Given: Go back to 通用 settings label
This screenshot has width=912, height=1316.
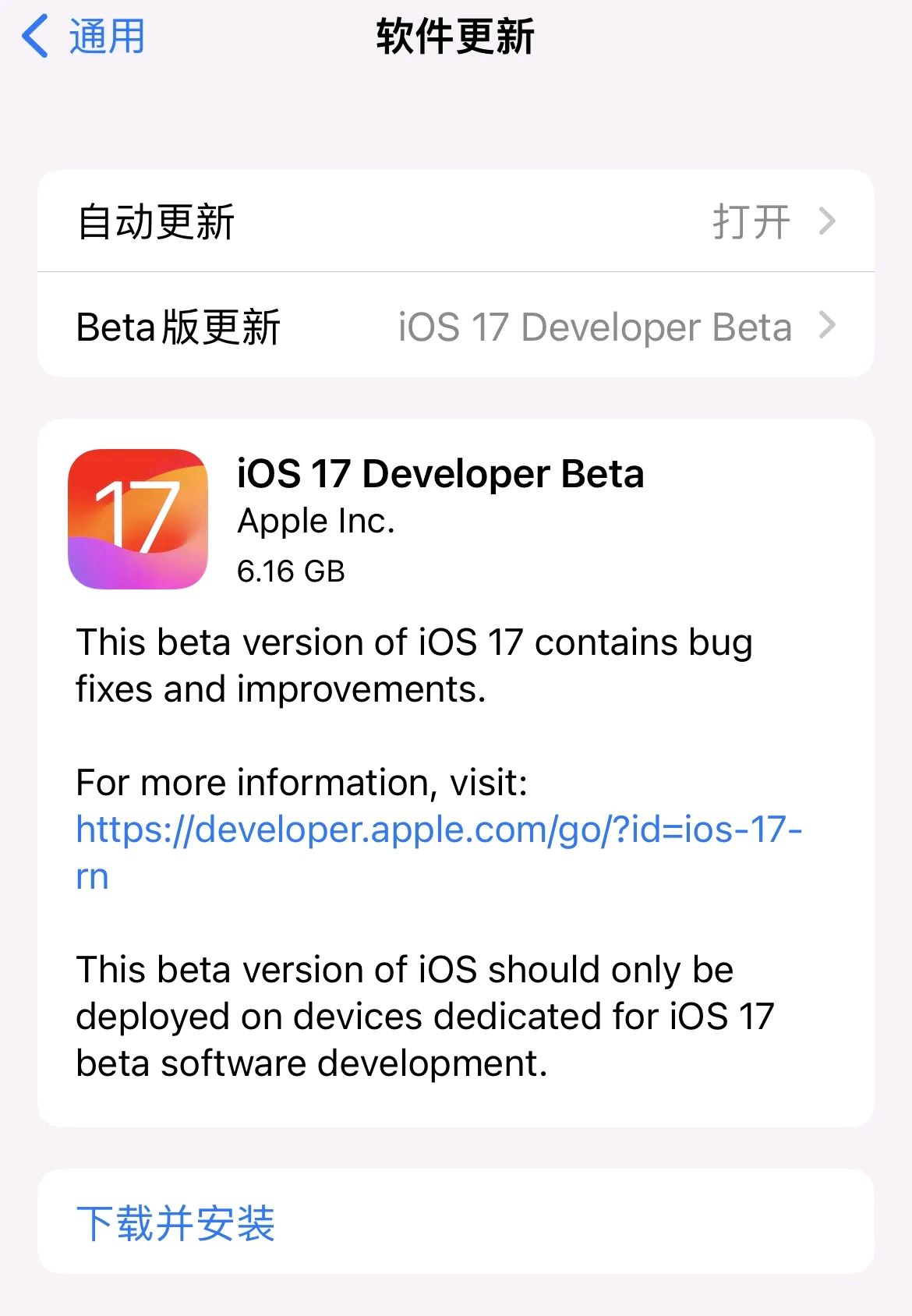Looking at the screenshot, I should coord(107,37).
